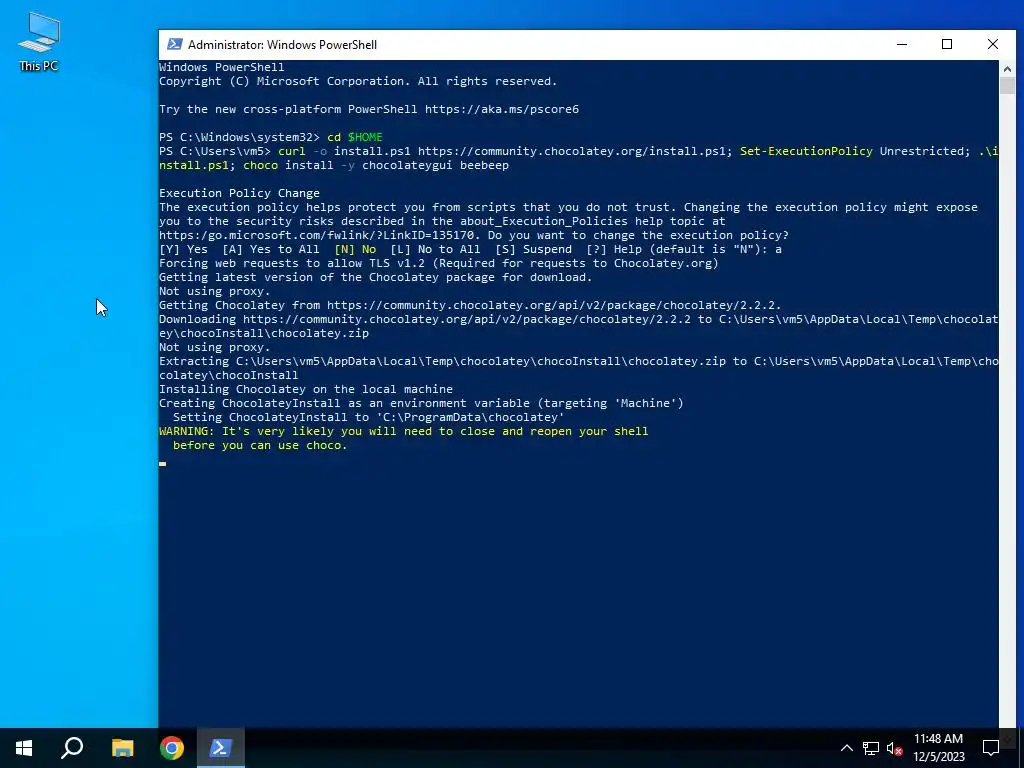Click the line 'Installing Chocolatey on the local machine'

coord(306,389)
